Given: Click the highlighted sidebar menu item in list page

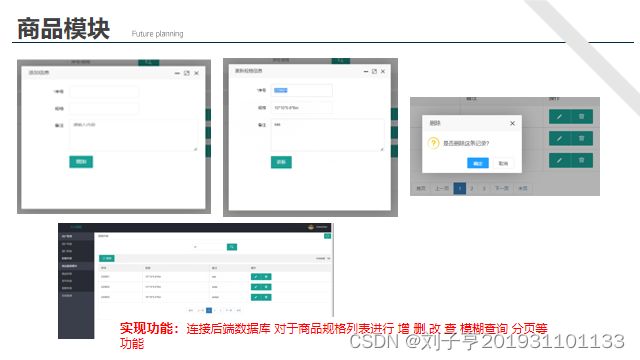Looking at the screenshot, I should coord(76,266).
